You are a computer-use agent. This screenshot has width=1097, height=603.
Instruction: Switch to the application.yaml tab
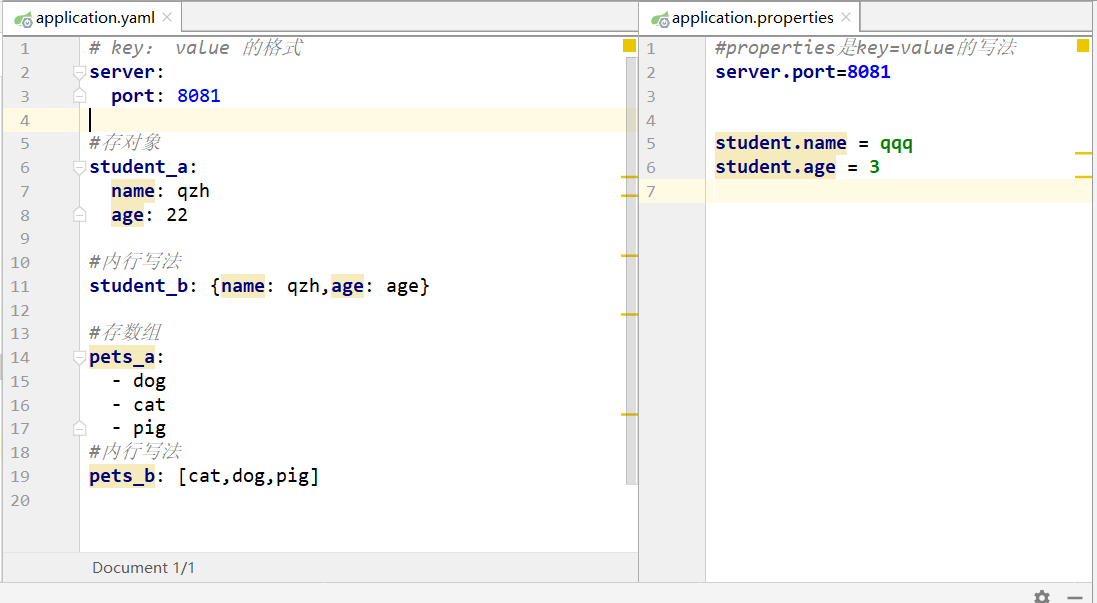point(91,18)
